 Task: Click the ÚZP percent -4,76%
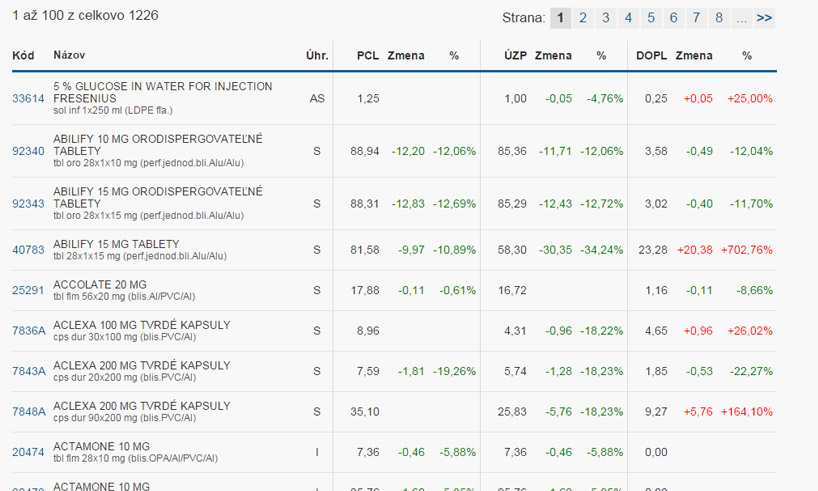(x=605, y=99)
